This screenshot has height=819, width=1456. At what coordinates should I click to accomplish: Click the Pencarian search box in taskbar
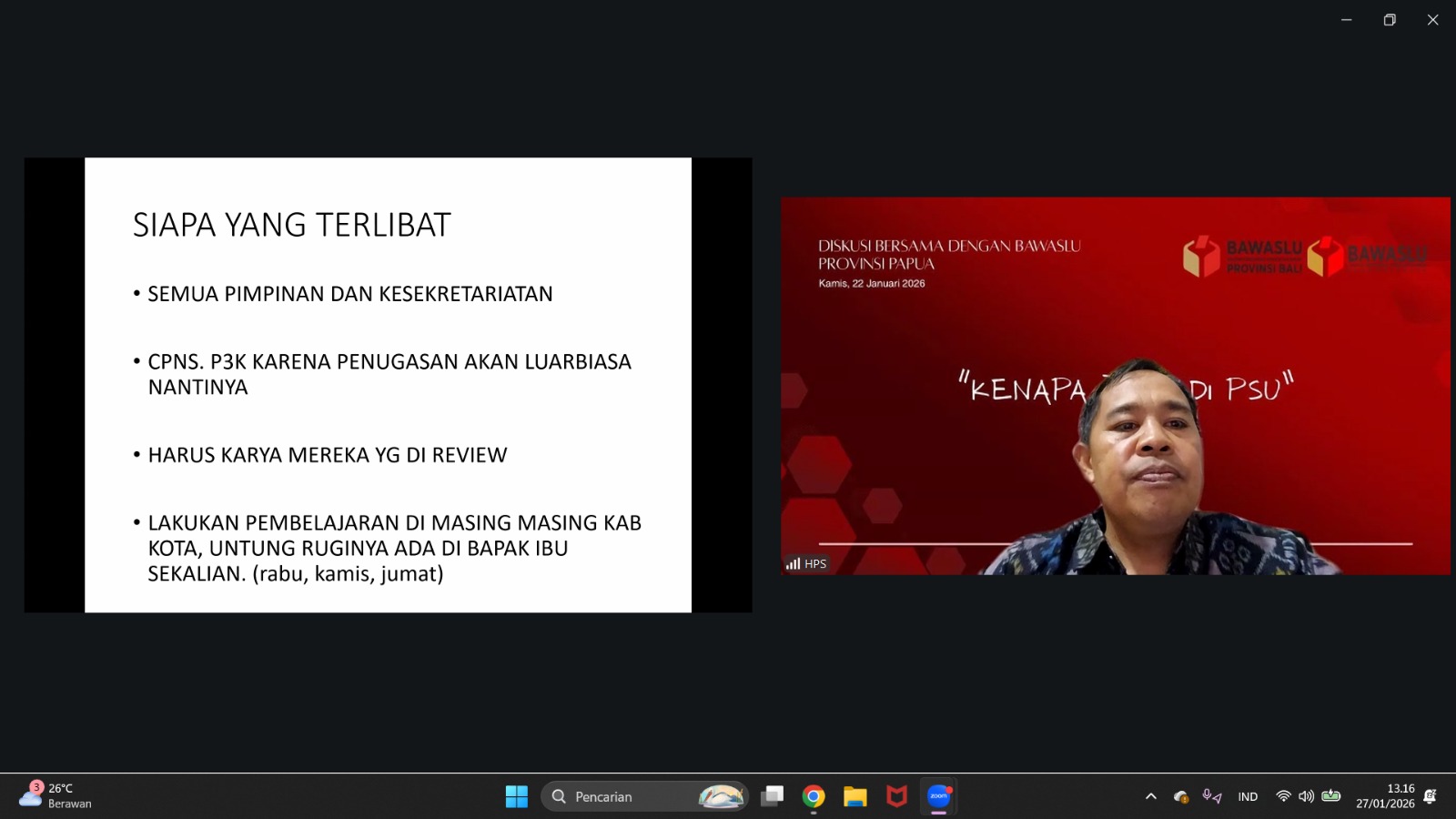coord(644,796)
